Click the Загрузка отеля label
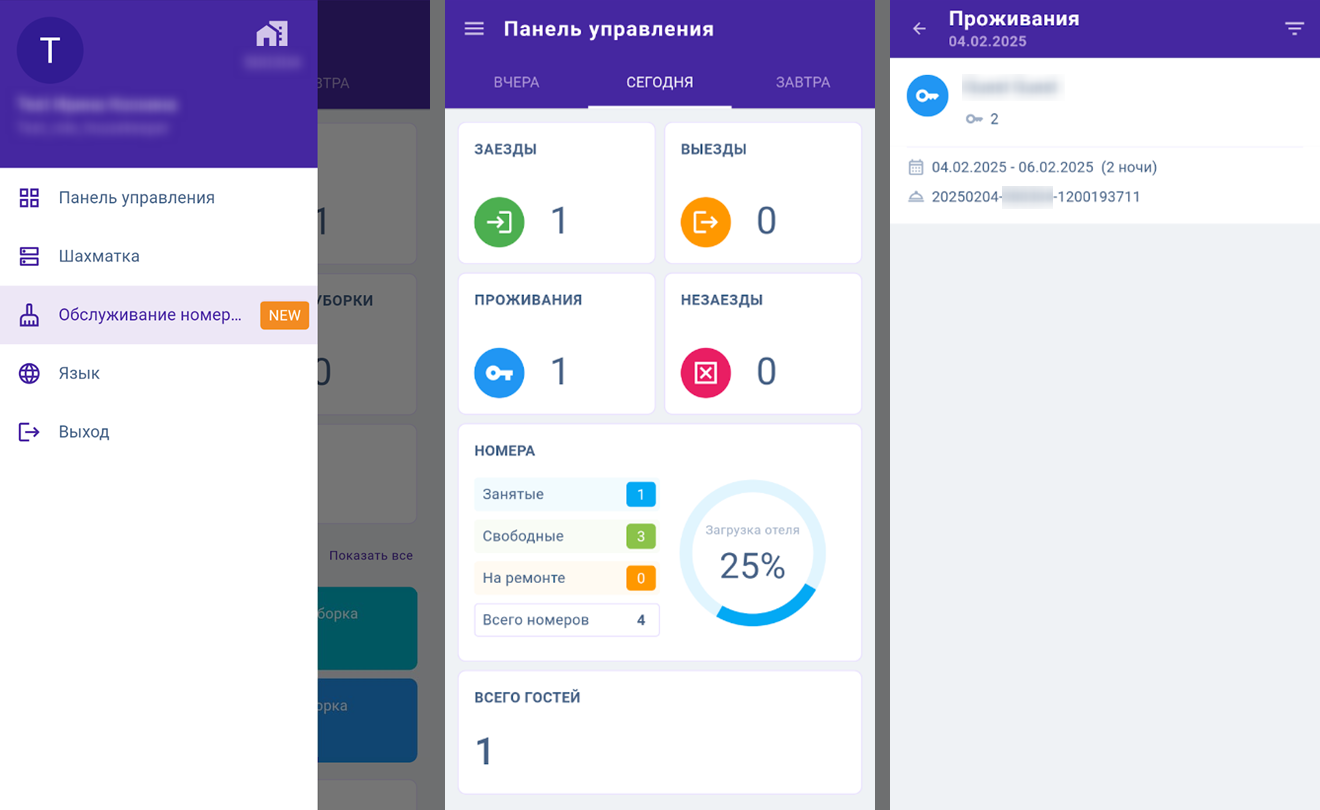Image resolution: width=1320 pixels, height=810 pixels. (x=753, y=530)
